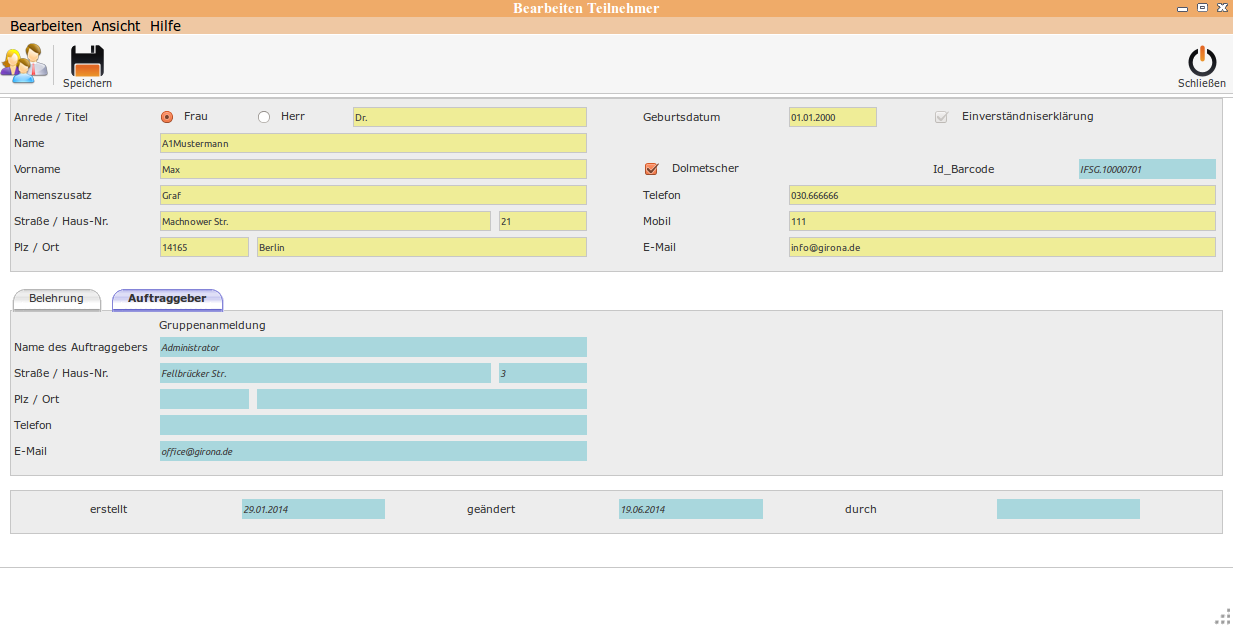Select the Herr radio button
This screenshot has width=1233, height=626.
point(264,117)
